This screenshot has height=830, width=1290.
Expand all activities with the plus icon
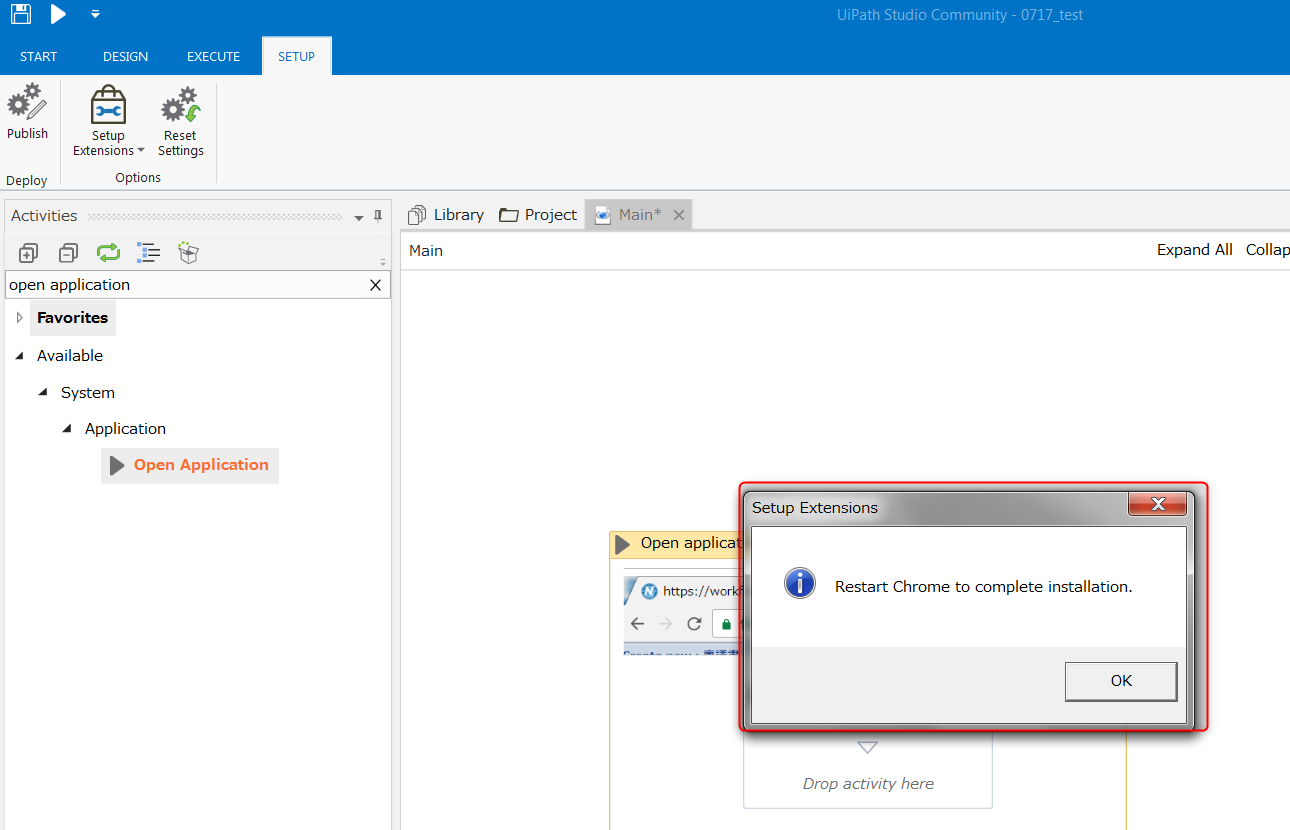point(28,253)
